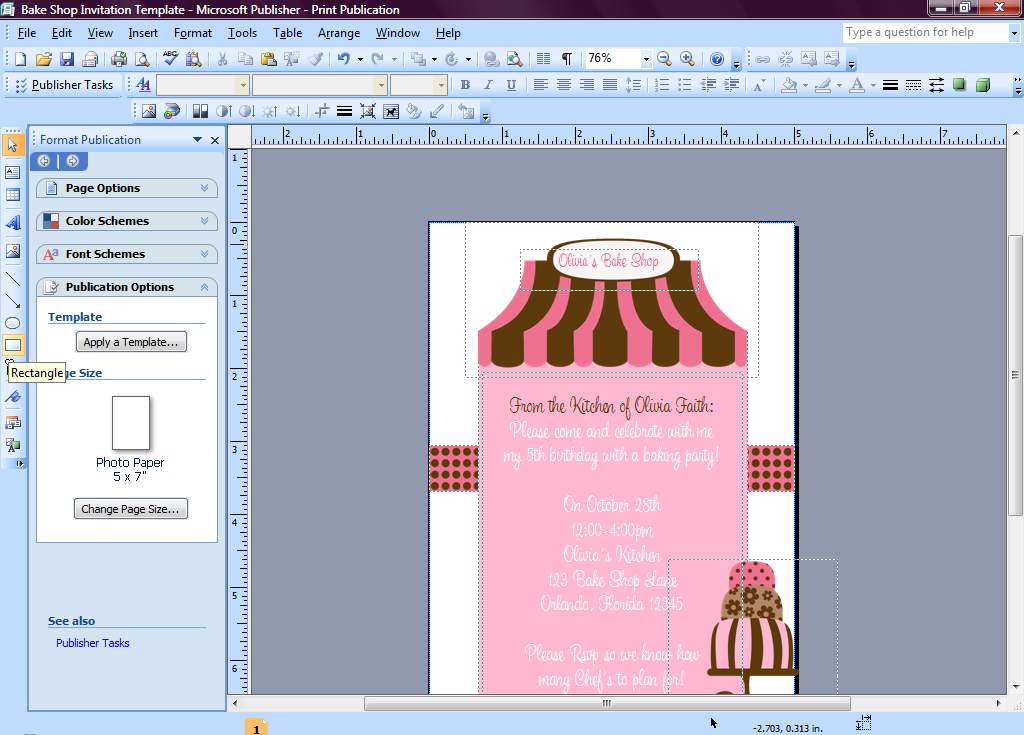Save the publication with the floppy icon

(67, 59)
